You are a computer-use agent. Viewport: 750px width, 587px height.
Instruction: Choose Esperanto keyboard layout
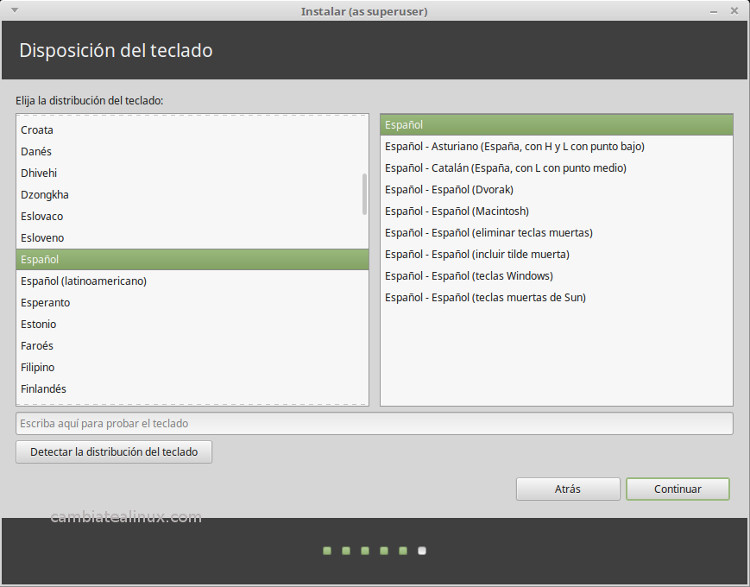pos(192,302)
